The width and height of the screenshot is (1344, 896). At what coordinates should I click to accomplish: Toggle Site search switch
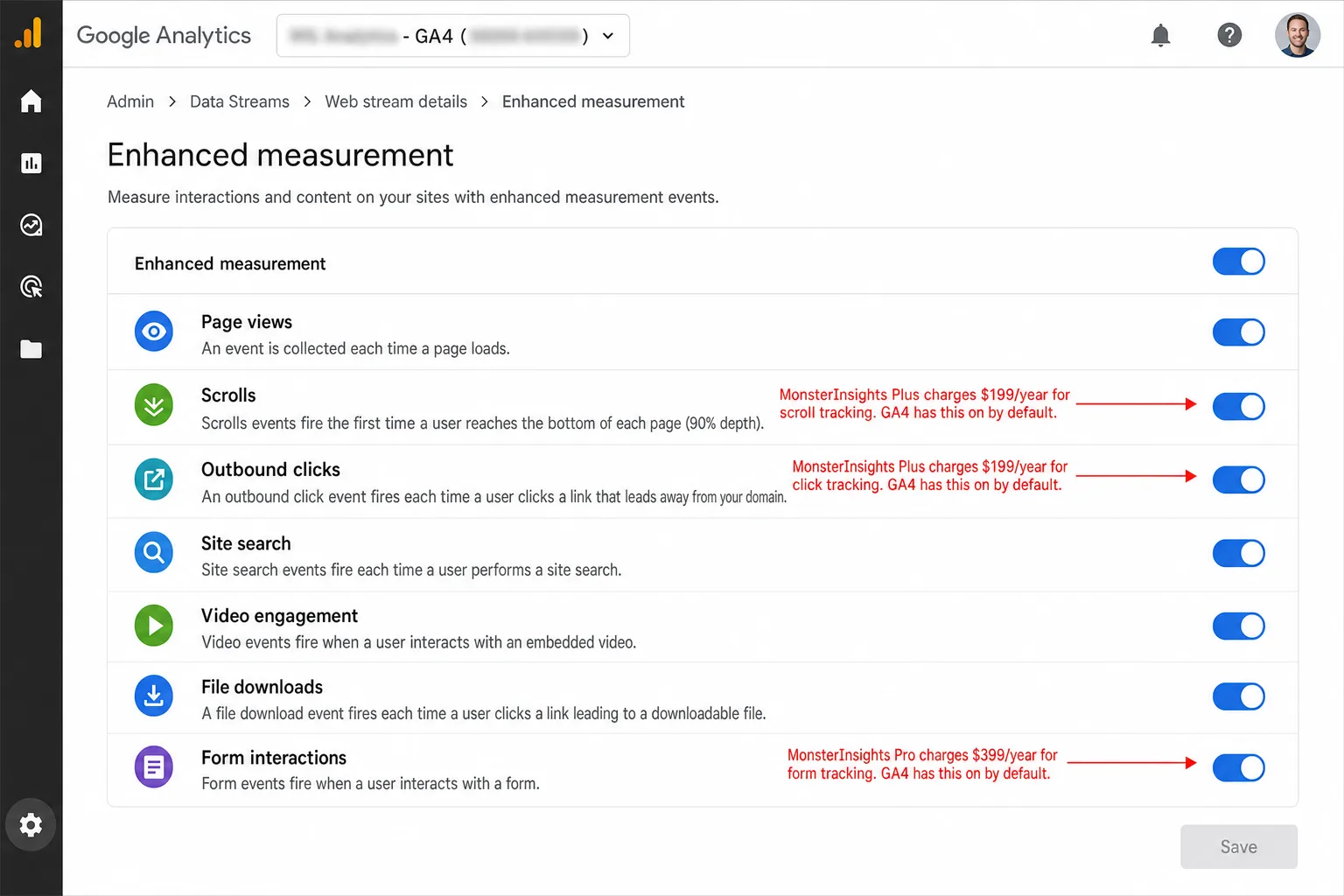[x=1238, y=553]
